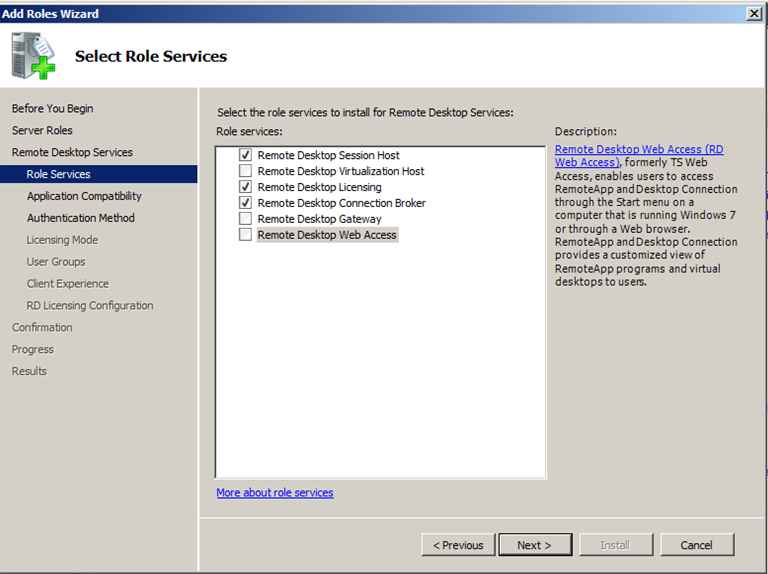The height and width of the screenshot is (574, 768).
Task: Click the Add Roles server wizard icon
Action: 33,55
